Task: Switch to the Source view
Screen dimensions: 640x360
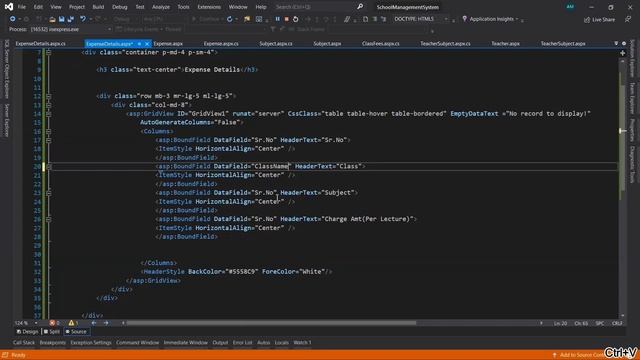Action: click(x=76, y=332)
